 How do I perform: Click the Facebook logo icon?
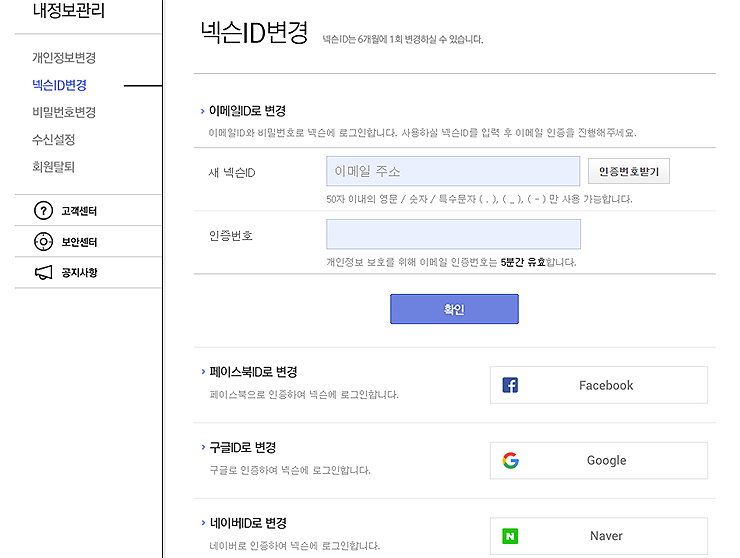coord(510,385)
